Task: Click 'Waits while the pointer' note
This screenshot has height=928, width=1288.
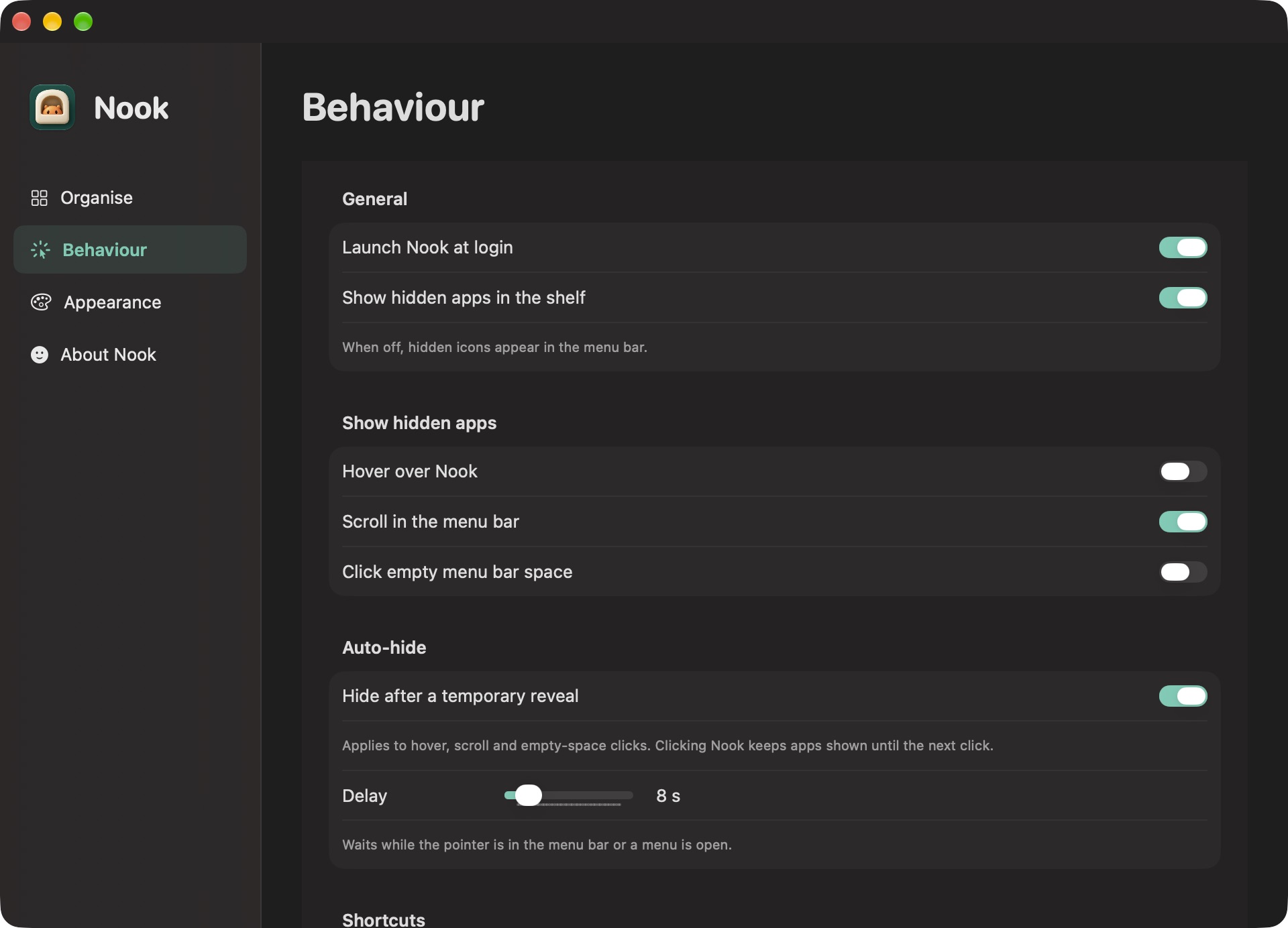Action: coord(537,845)
